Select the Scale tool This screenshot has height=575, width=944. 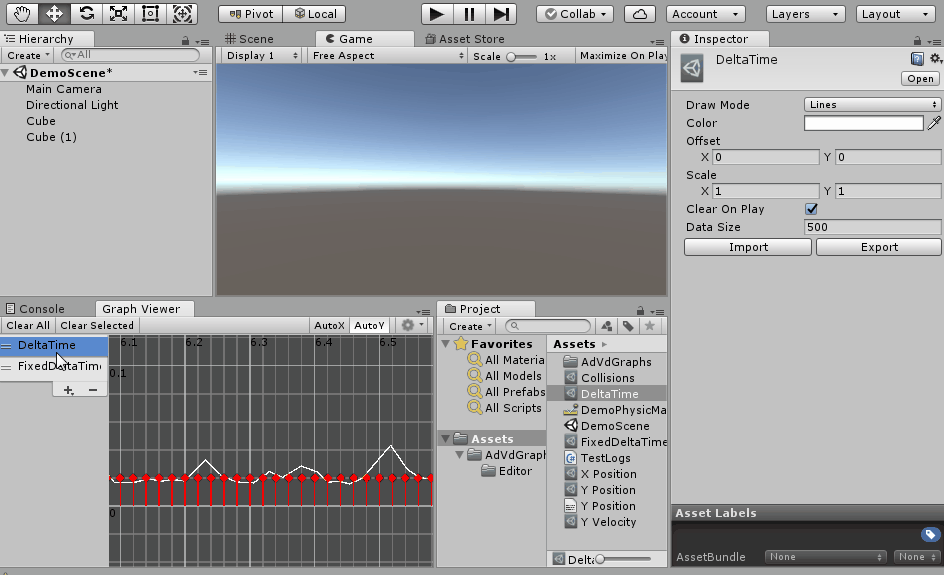(118, 14)
